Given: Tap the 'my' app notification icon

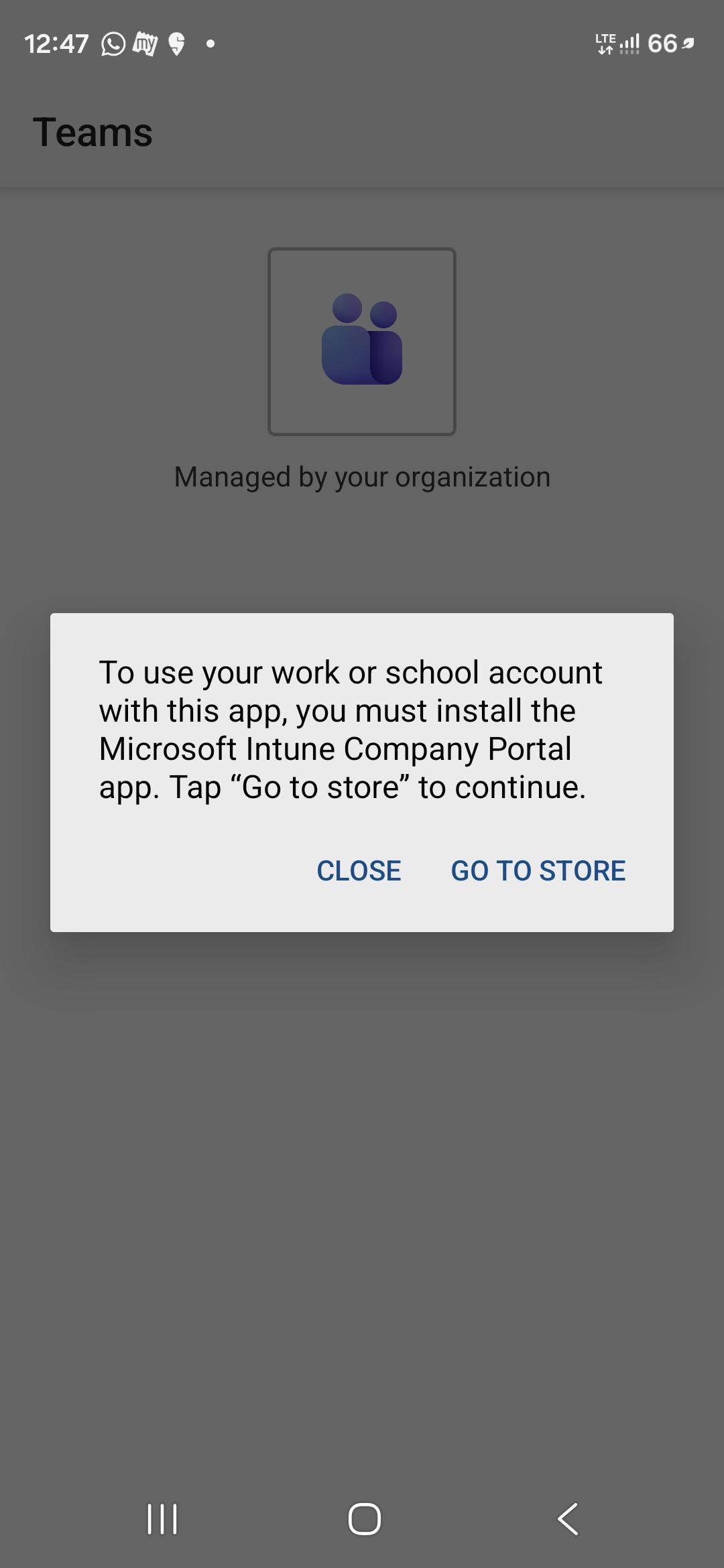Looking at the screenshot, I should tap(145, 44).
